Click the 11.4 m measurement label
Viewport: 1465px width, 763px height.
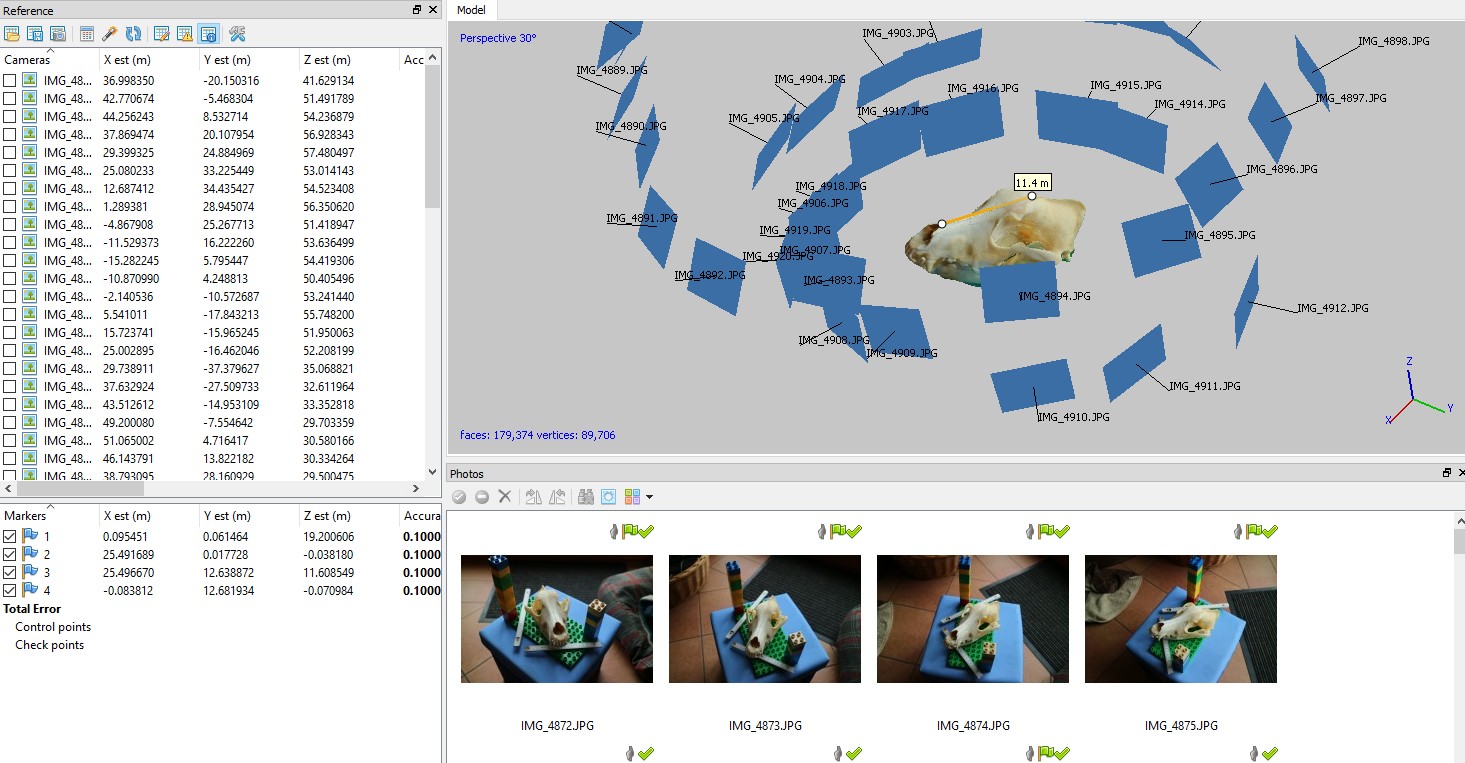pyautogui.click(x=1032, y=183)
